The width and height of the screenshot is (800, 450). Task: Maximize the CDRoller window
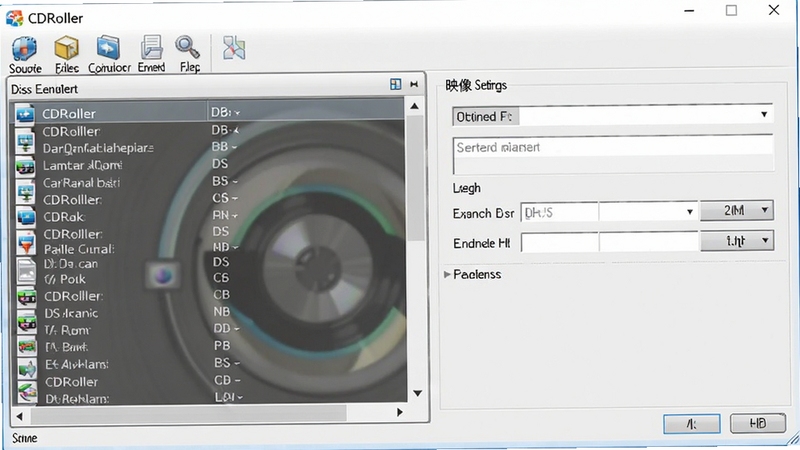click(731, 10)
